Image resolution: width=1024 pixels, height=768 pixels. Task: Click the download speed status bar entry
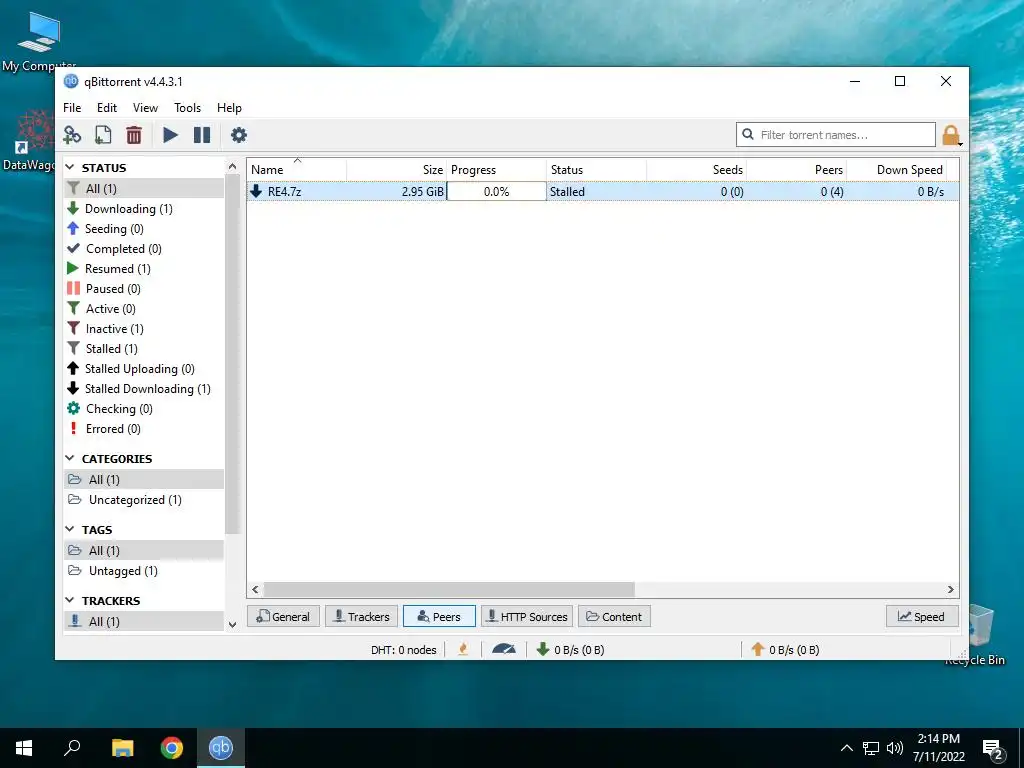[x=571, y=650]
